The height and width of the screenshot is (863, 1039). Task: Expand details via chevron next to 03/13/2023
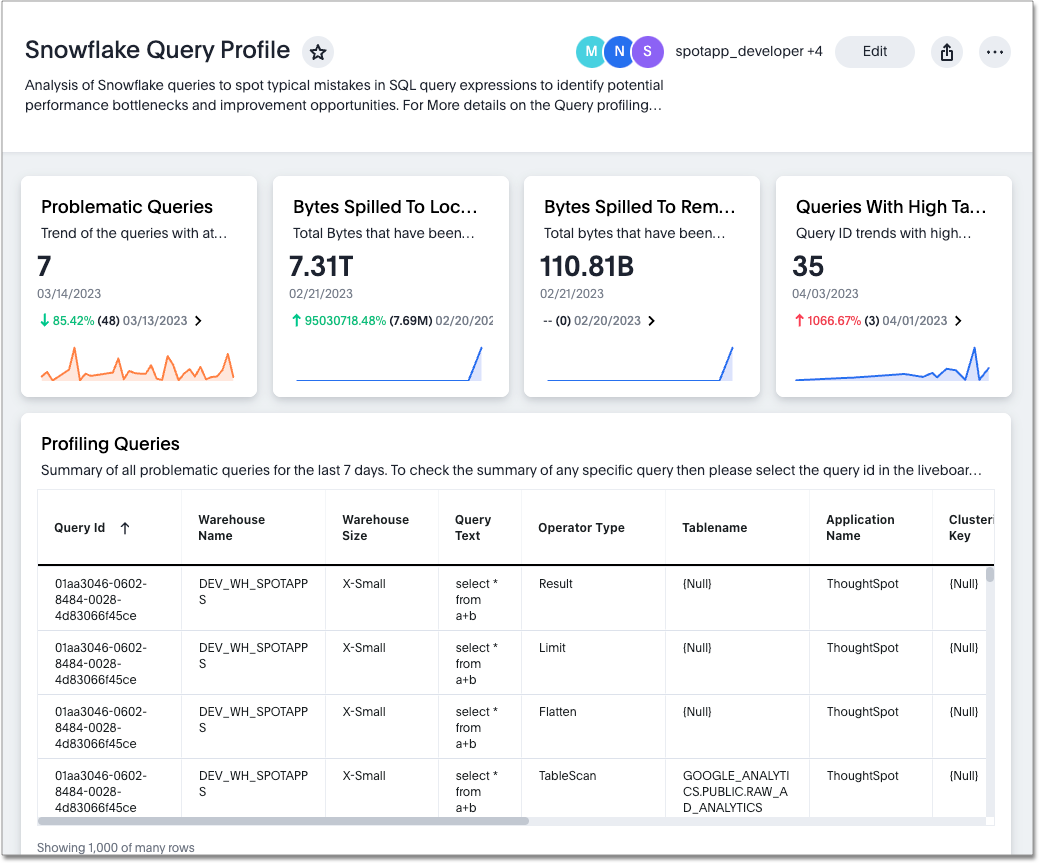point(199,321)
